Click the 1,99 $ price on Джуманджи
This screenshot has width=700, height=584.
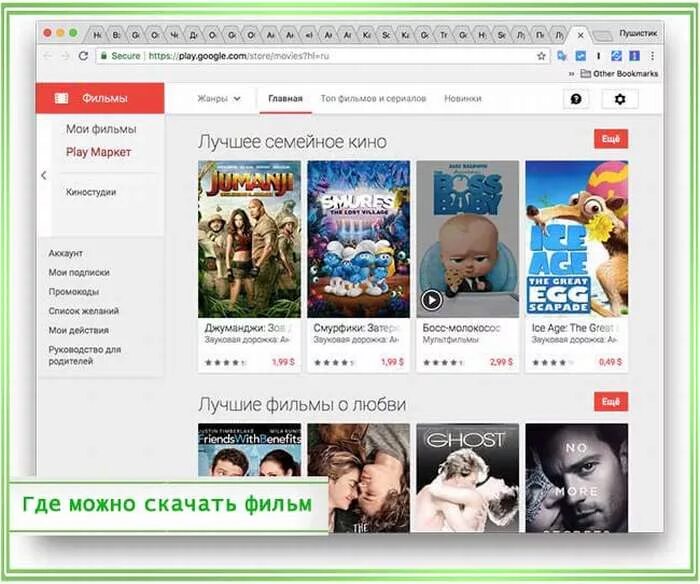tap(283, 362)
